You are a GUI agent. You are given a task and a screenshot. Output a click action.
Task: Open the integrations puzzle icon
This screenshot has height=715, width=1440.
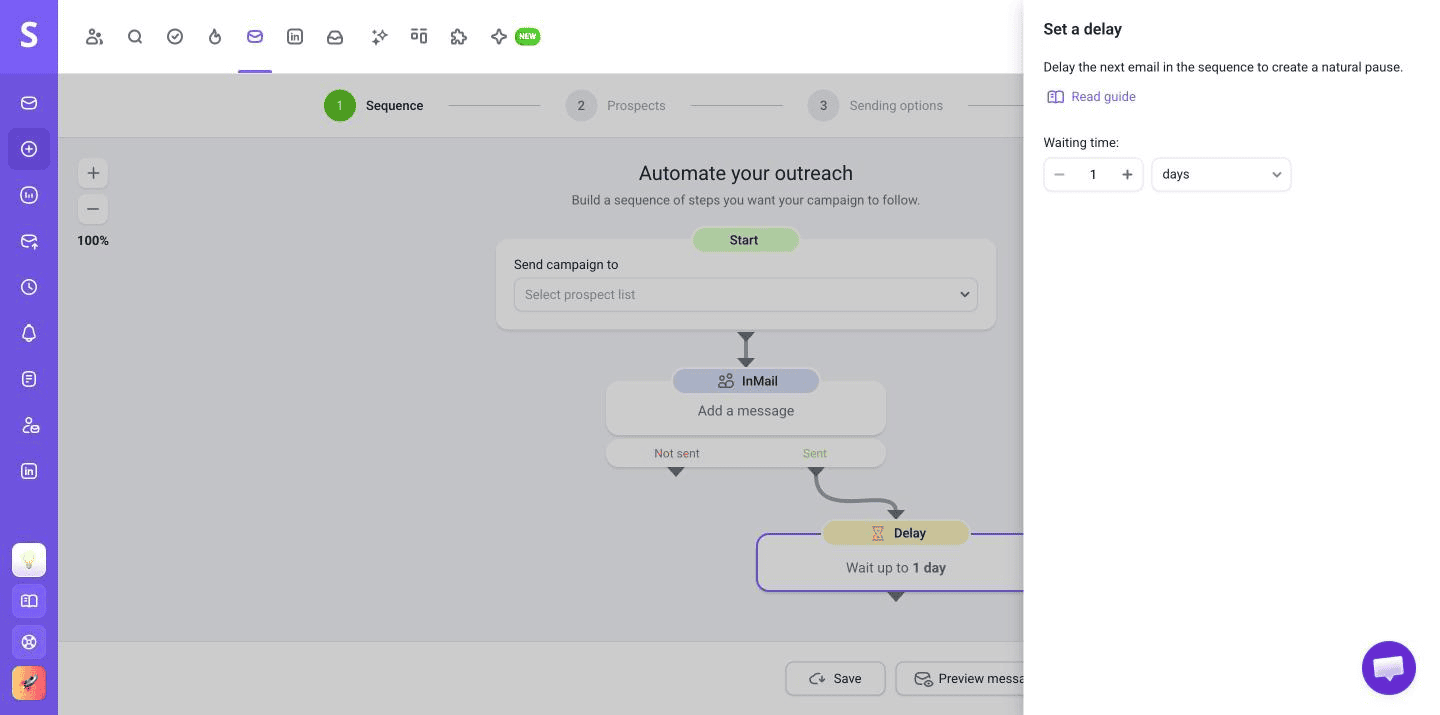(459, 37)
